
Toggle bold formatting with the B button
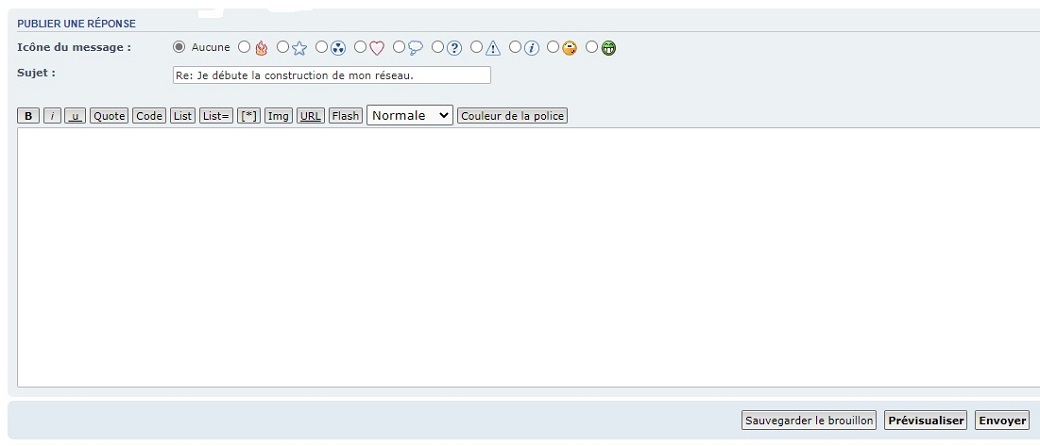29,116
